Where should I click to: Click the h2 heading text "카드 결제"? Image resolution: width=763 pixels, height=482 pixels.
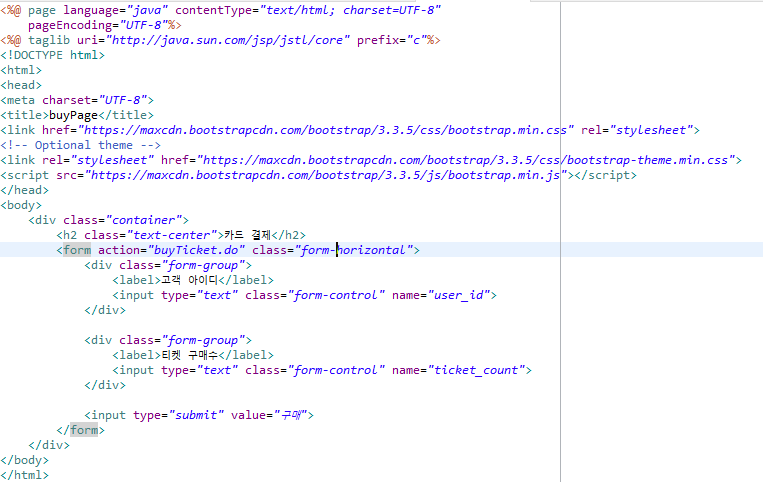247,235
